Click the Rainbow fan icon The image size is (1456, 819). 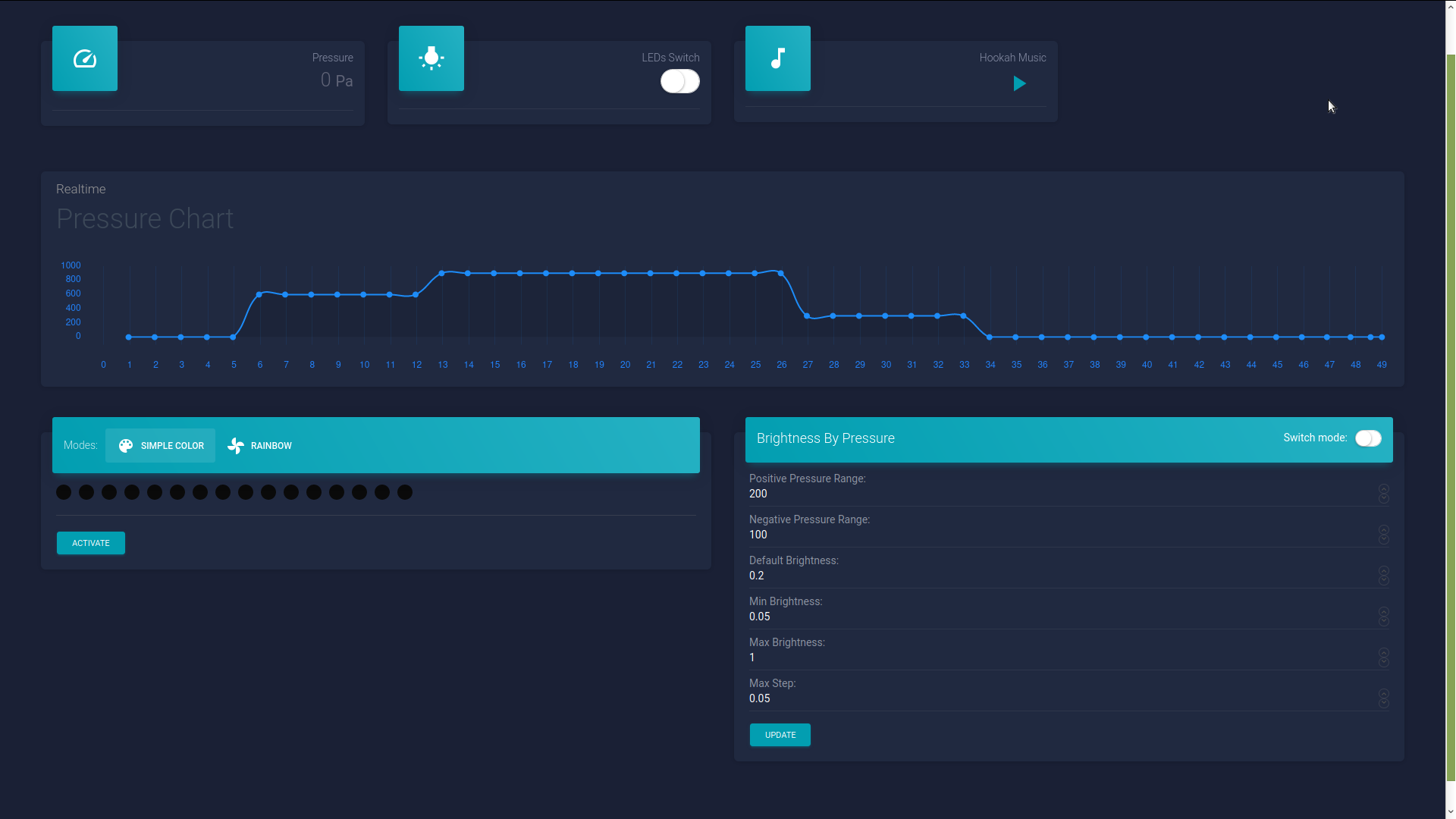(236, 446)
